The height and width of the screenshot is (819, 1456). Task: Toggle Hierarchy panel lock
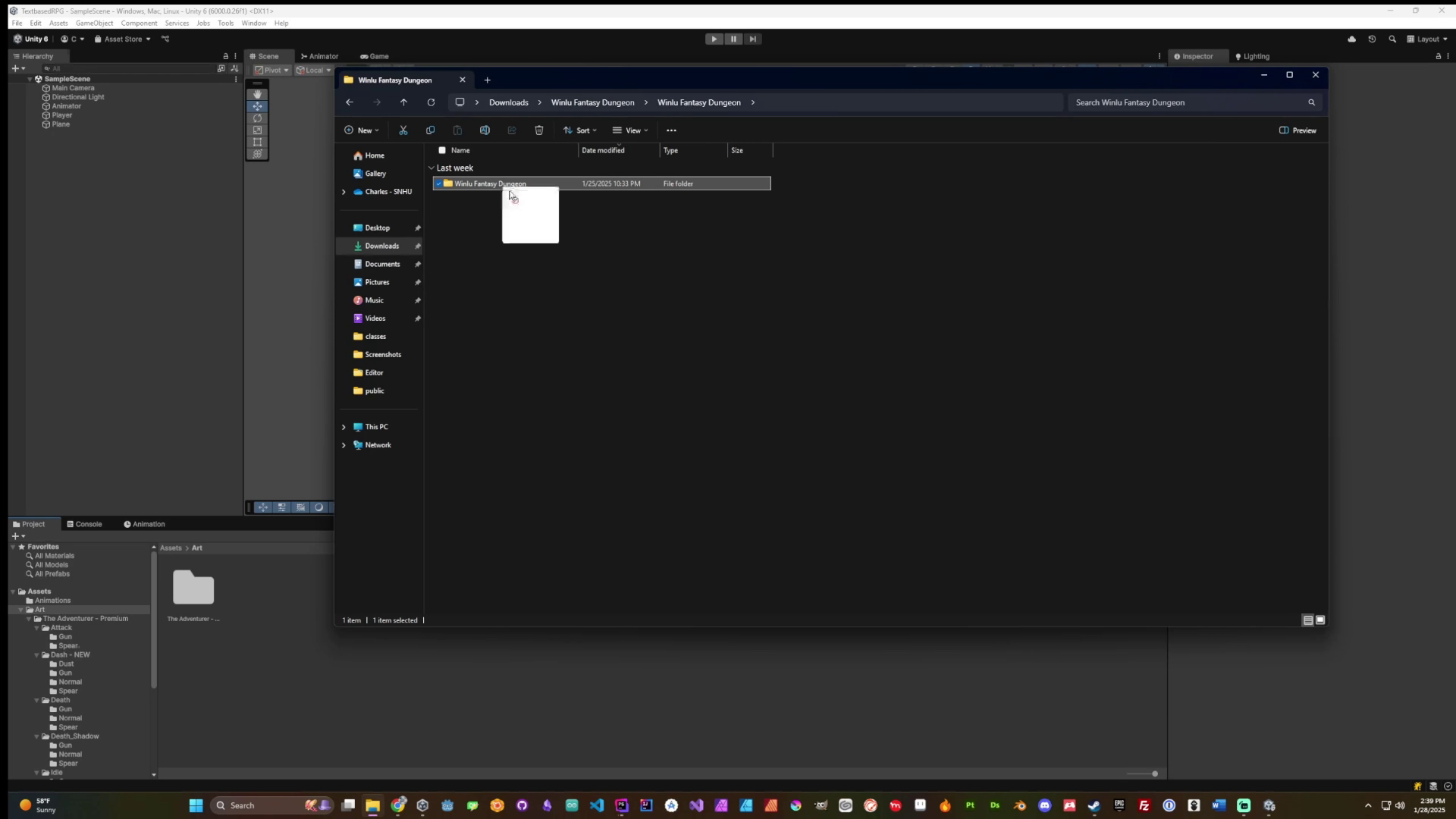coord(225,56)
